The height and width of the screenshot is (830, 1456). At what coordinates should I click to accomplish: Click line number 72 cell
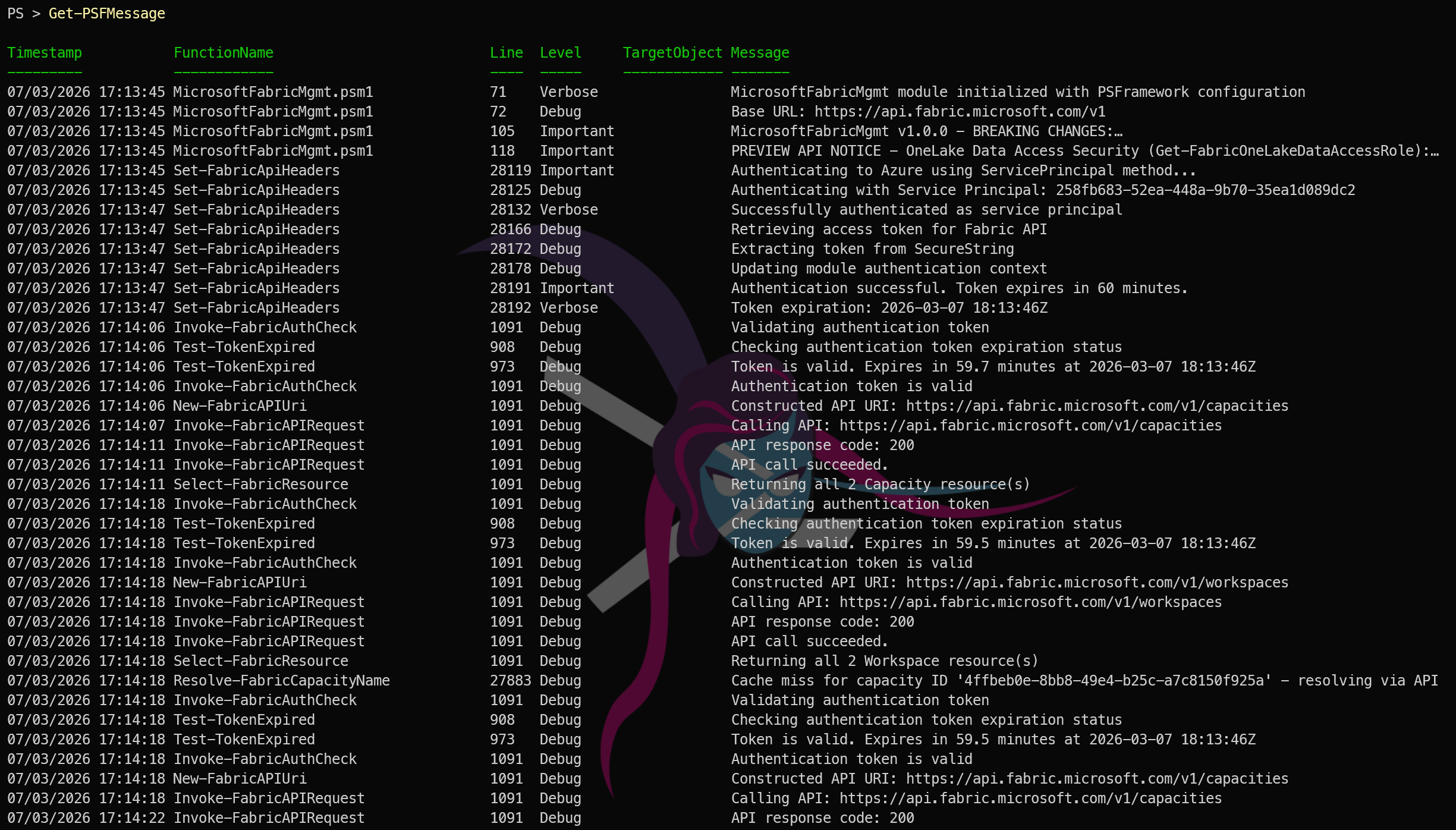(x=498, y=111)
